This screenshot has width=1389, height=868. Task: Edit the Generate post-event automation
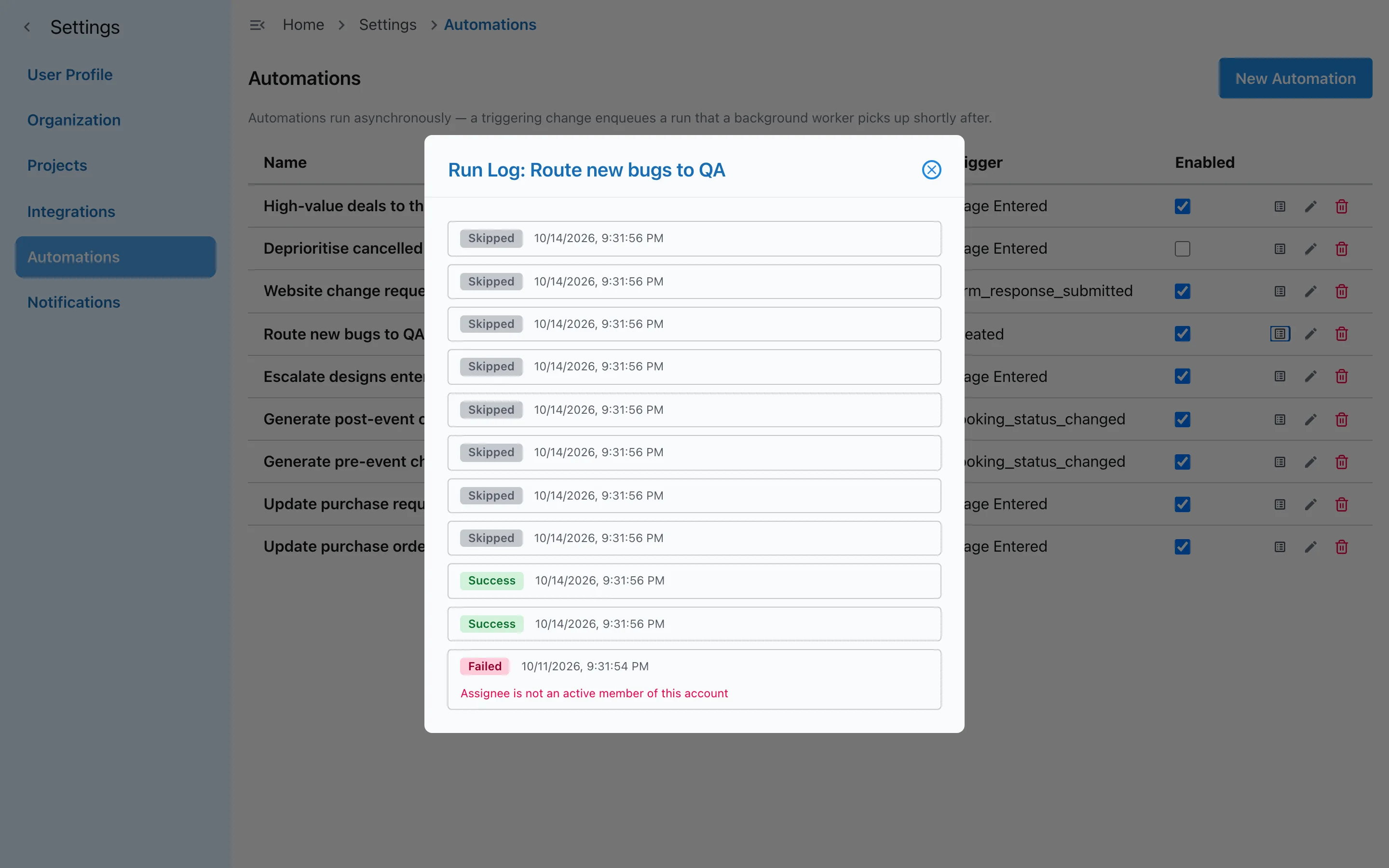coord(1310,420)
